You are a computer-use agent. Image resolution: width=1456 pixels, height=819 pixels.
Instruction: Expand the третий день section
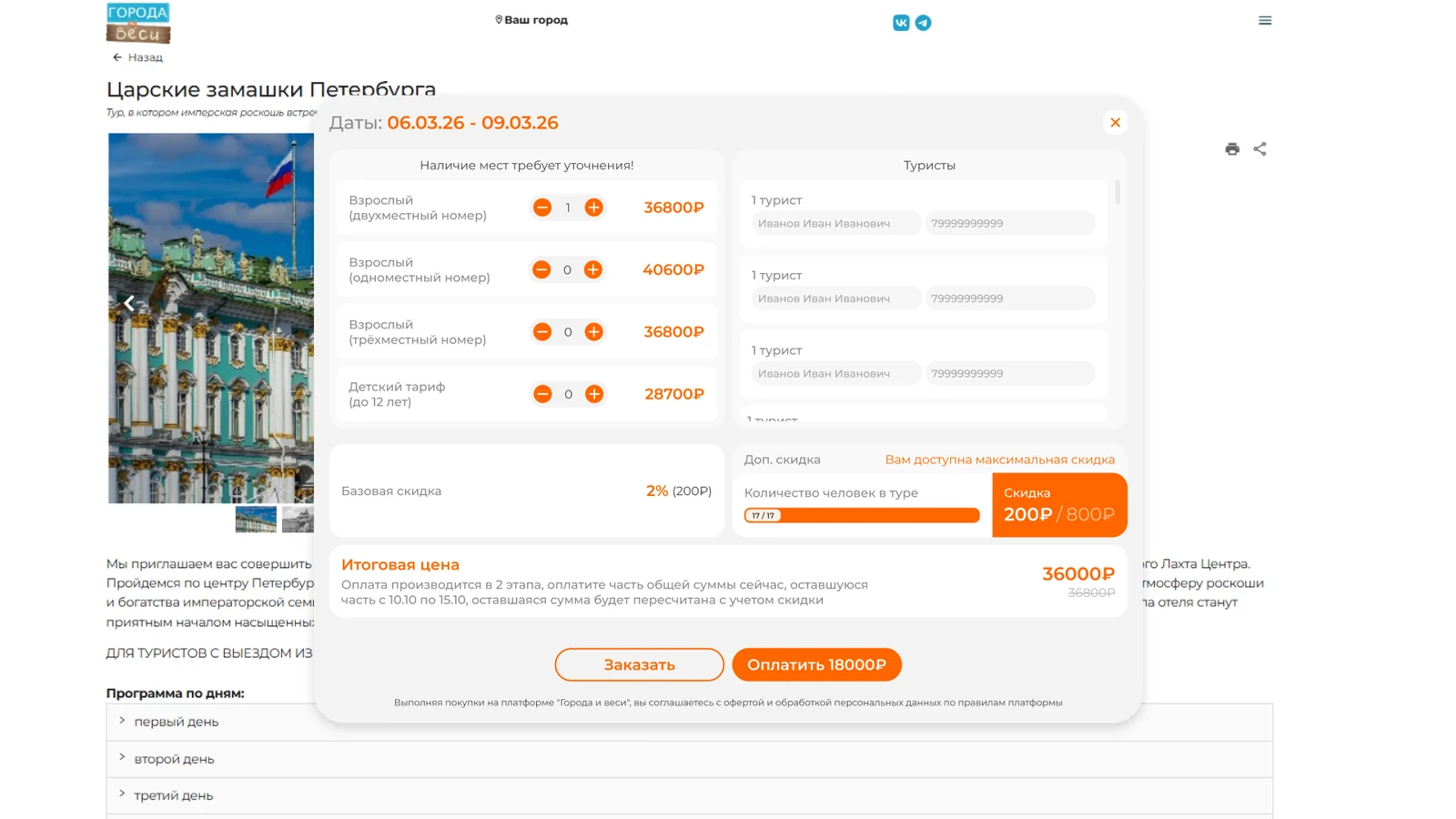pyautogui.click(x=689, y=795)
